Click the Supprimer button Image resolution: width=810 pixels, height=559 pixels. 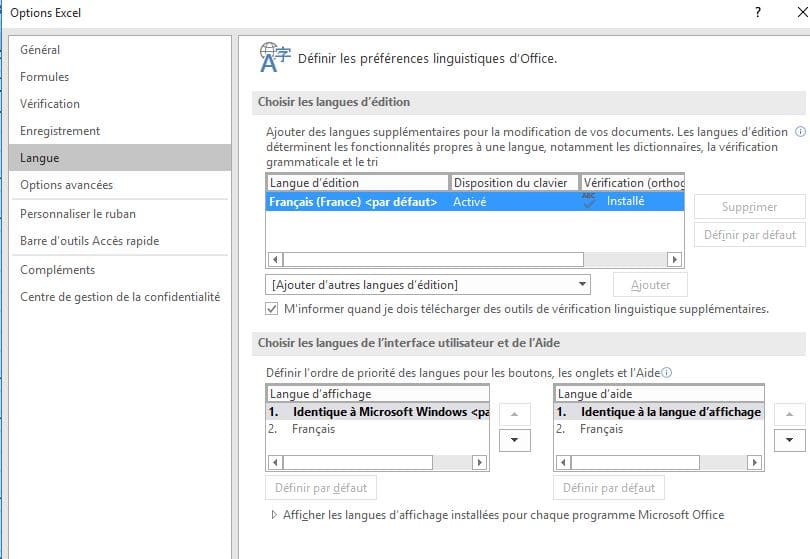pos(750,207)
